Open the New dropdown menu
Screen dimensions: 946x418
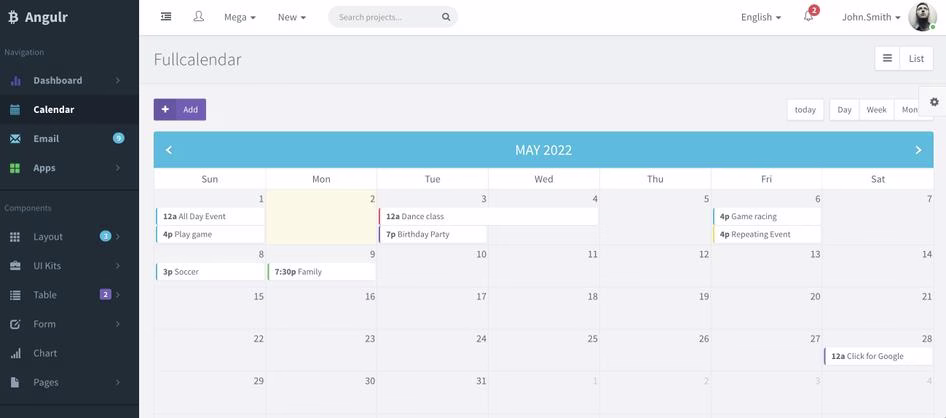[292, 17]
